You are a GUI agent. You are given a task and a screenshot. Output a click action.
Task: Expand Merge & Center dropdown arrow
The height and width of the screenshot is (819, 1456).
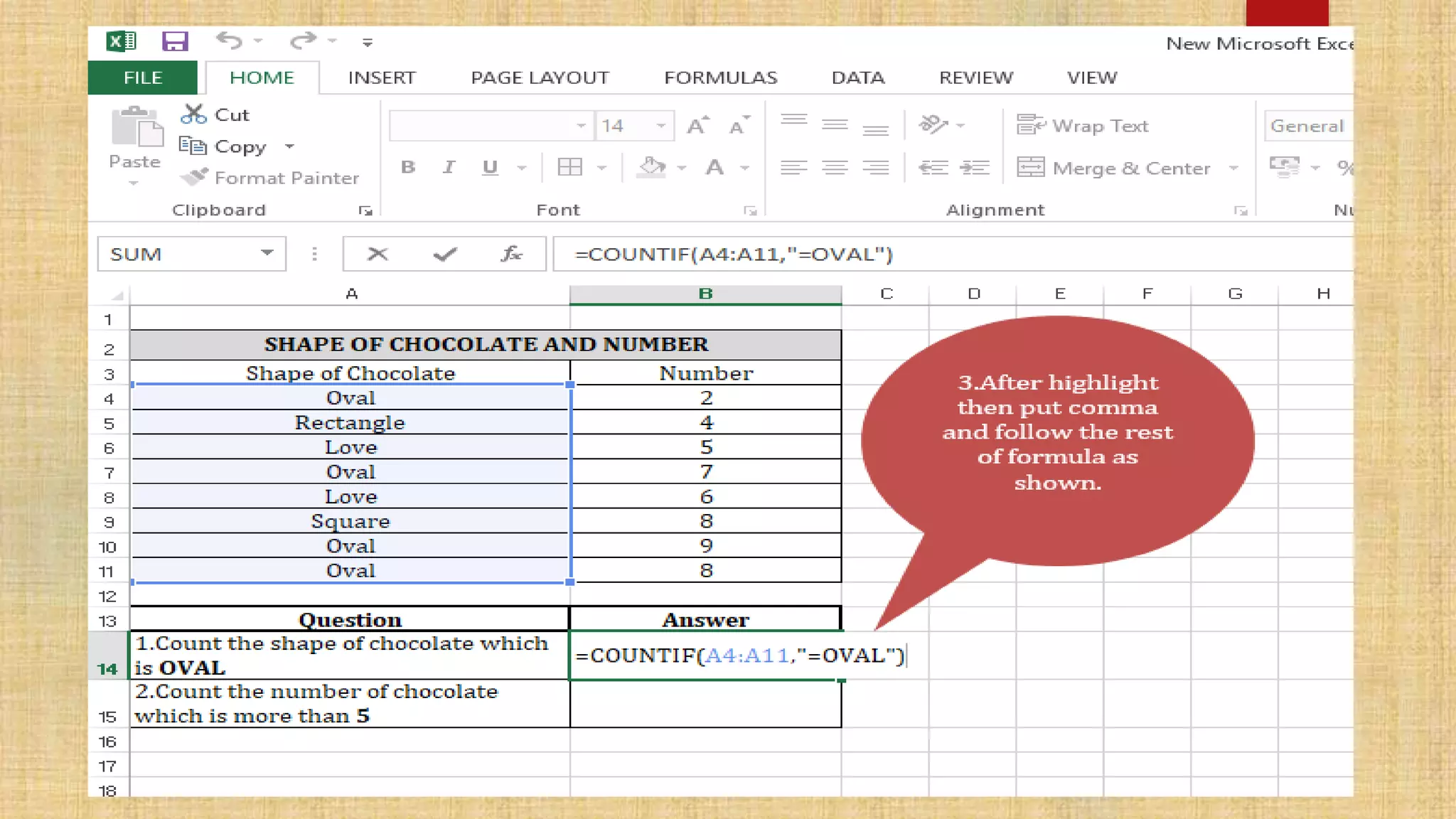point(1233,168)
